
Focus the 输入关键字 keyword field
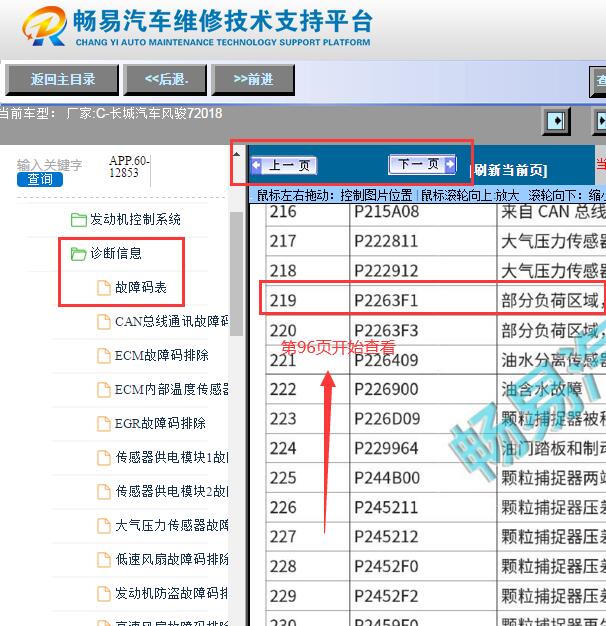tap(50, 165)
